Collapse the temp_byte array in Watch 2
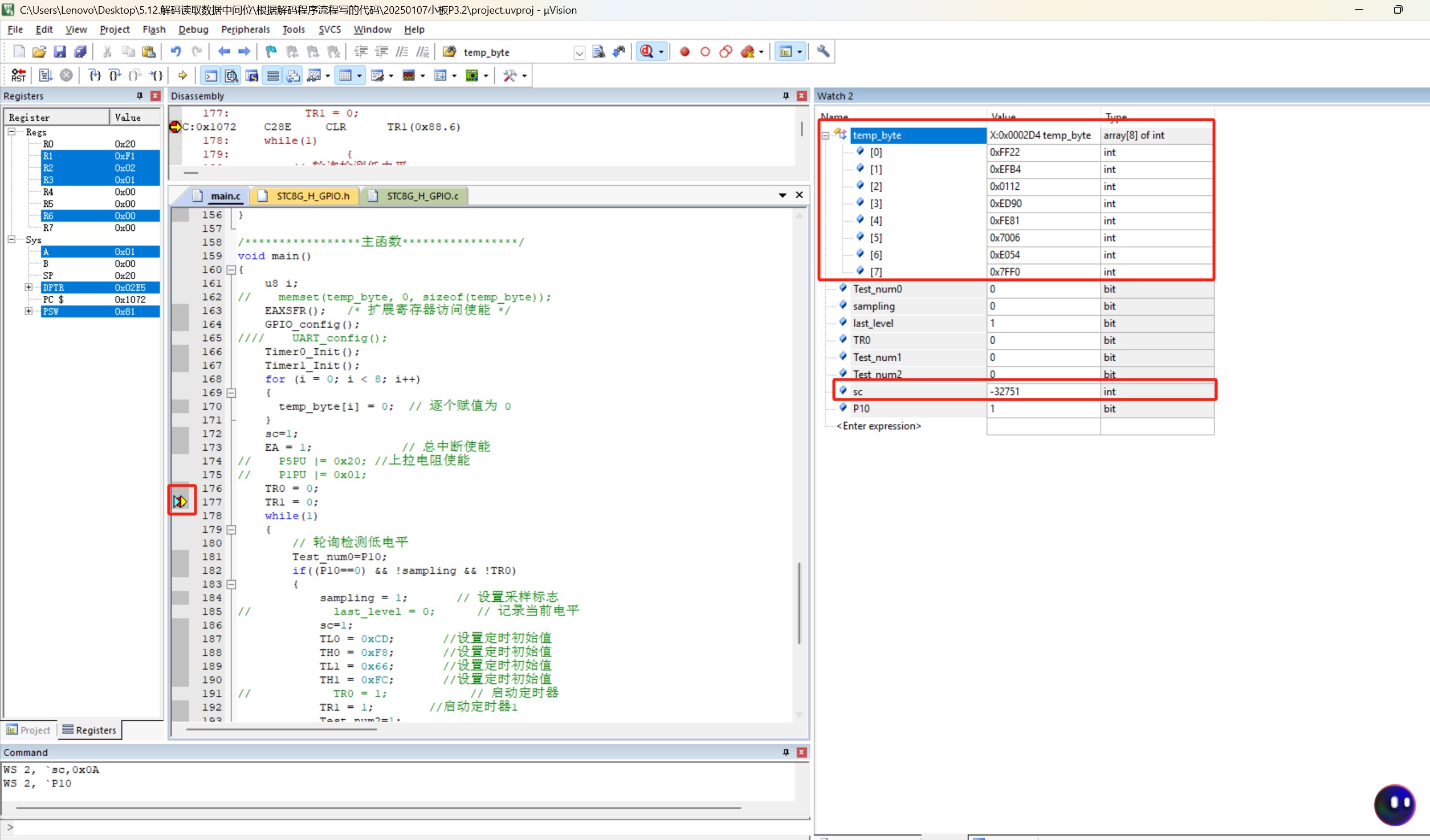The width and height of the screenshot is (1430, 840). pyautogui.click(x=825, y=136)
